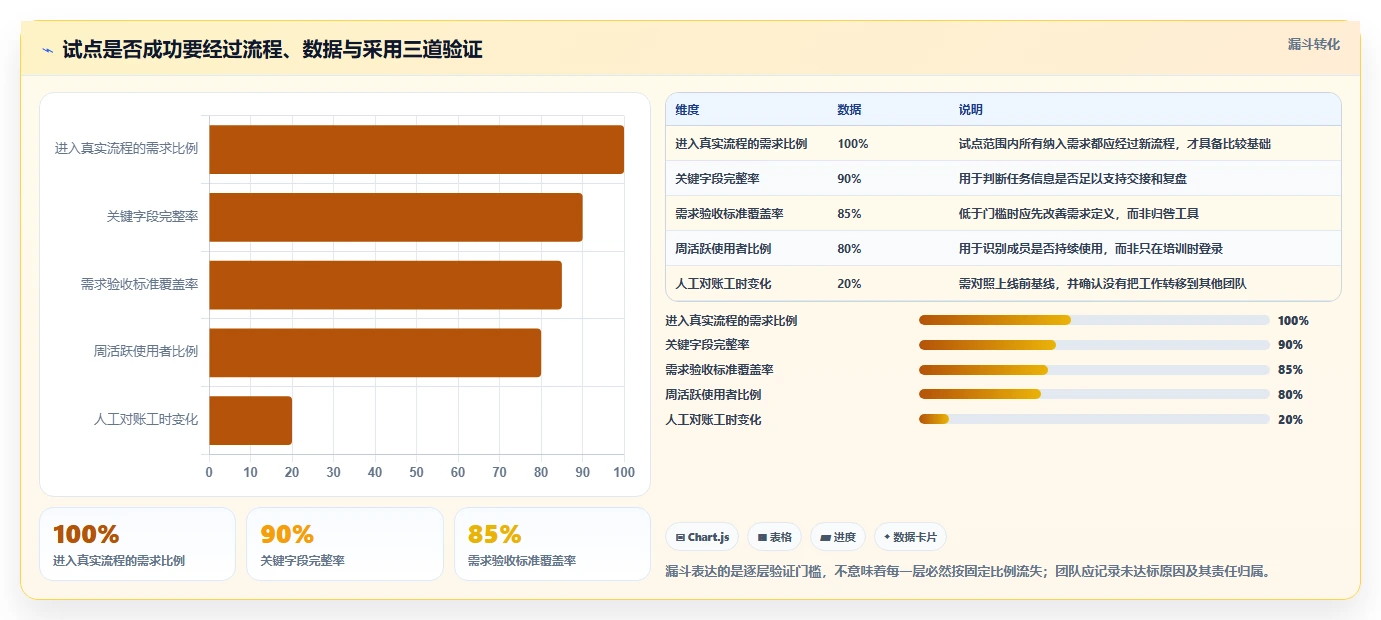Click progress list label 人工对账工时变化
This screenshot has width=1381, height=620.
[x=713, y=420]
